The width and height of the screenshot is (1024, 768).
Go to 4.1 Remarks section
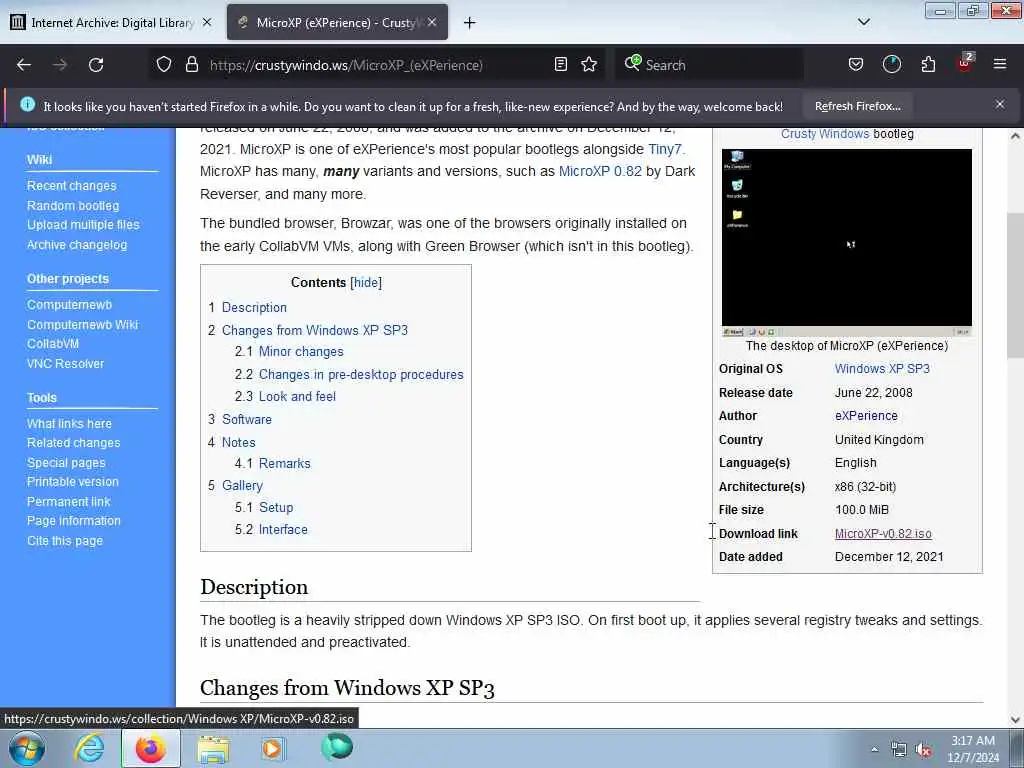[285, 463]
